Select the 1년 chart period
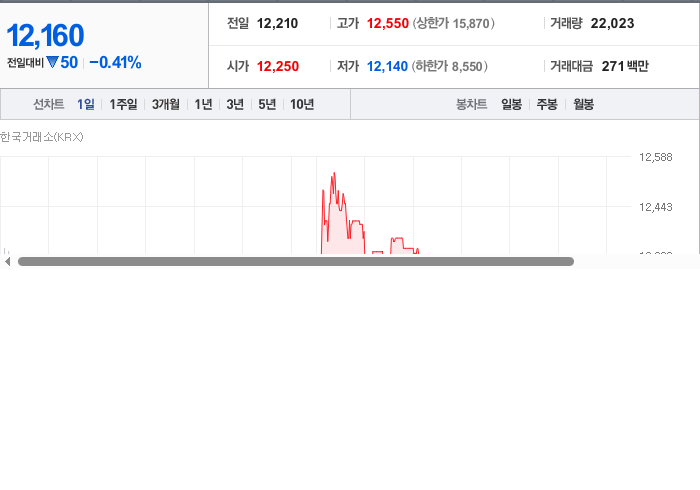Viewport: 700px width, 490px height. pos(204,104)
